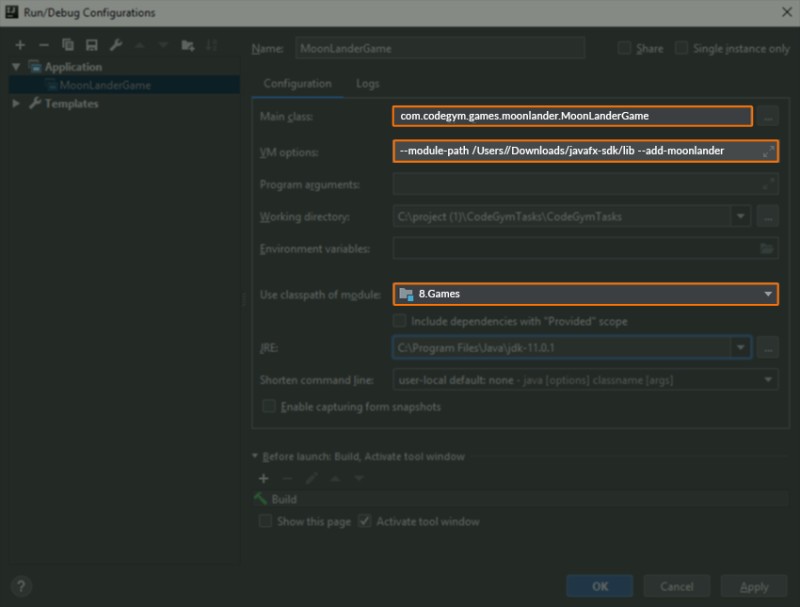Copy the selected run configuration

point(68,45)
